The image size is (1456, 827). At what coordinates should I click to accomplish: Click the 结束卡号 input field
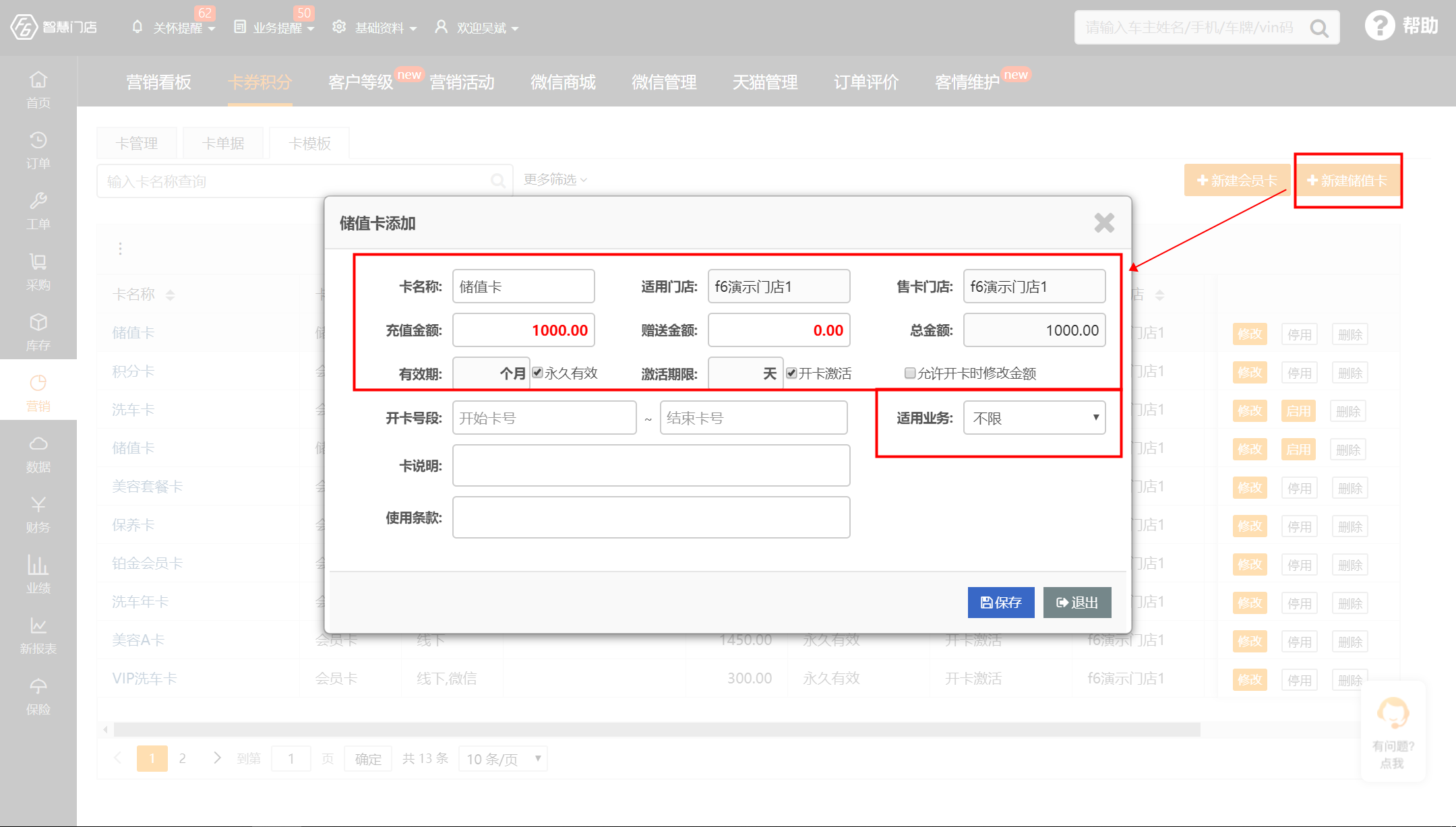754,418
